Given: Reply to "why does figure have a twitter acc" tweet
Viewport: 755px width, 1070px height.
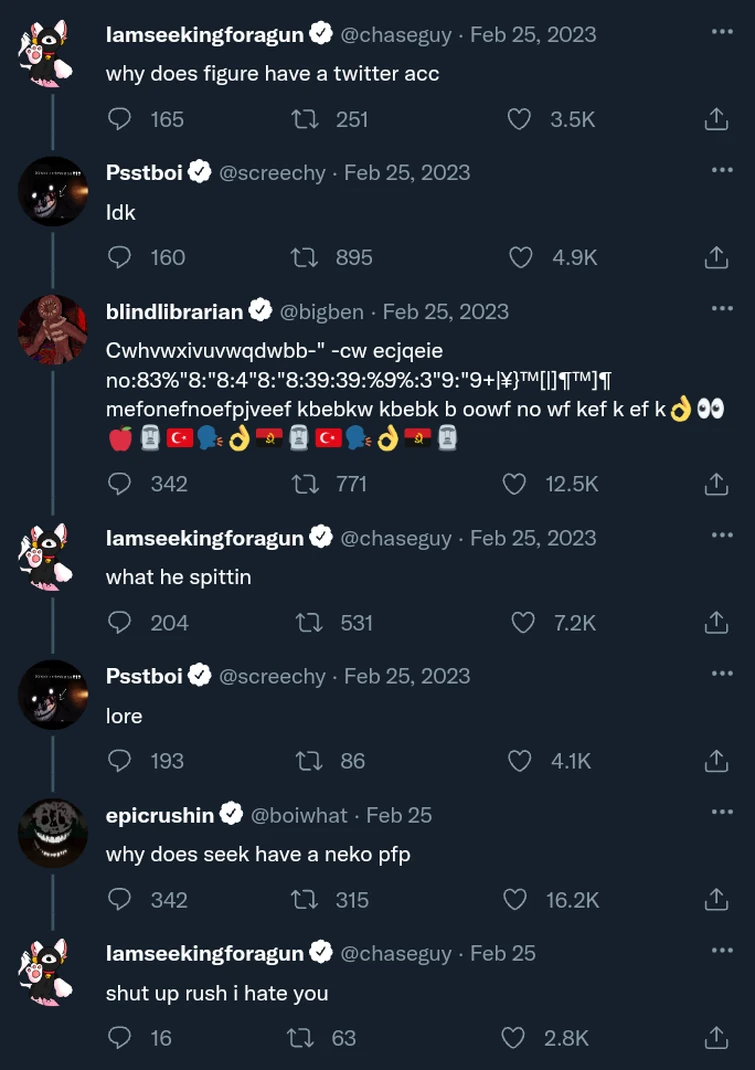Looking at the screenshot, I should tap(119, 119).
